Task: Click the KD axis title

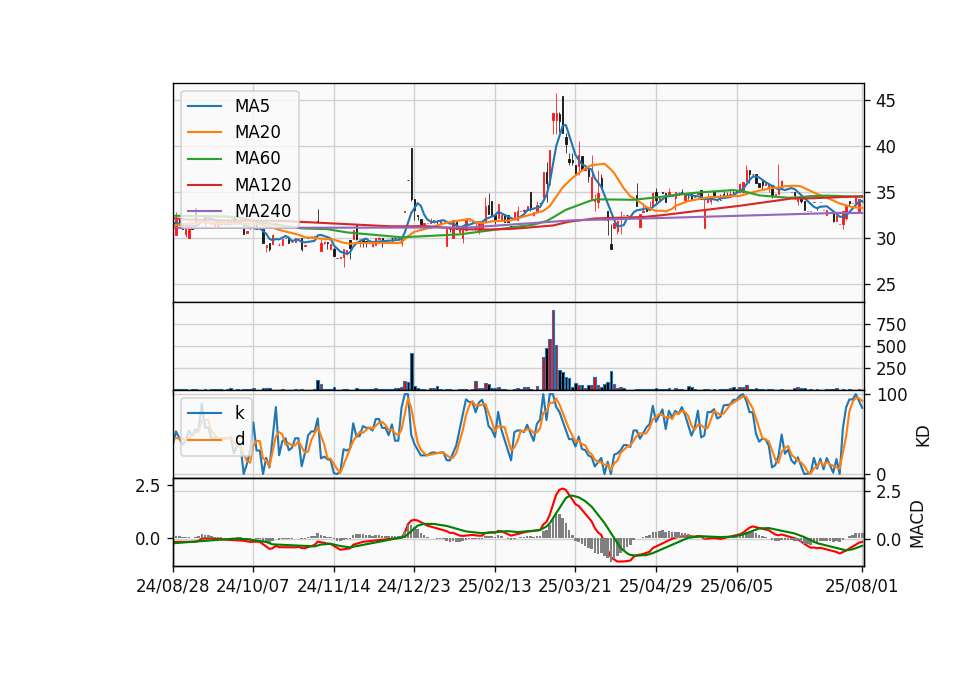Action: (923, 436)
